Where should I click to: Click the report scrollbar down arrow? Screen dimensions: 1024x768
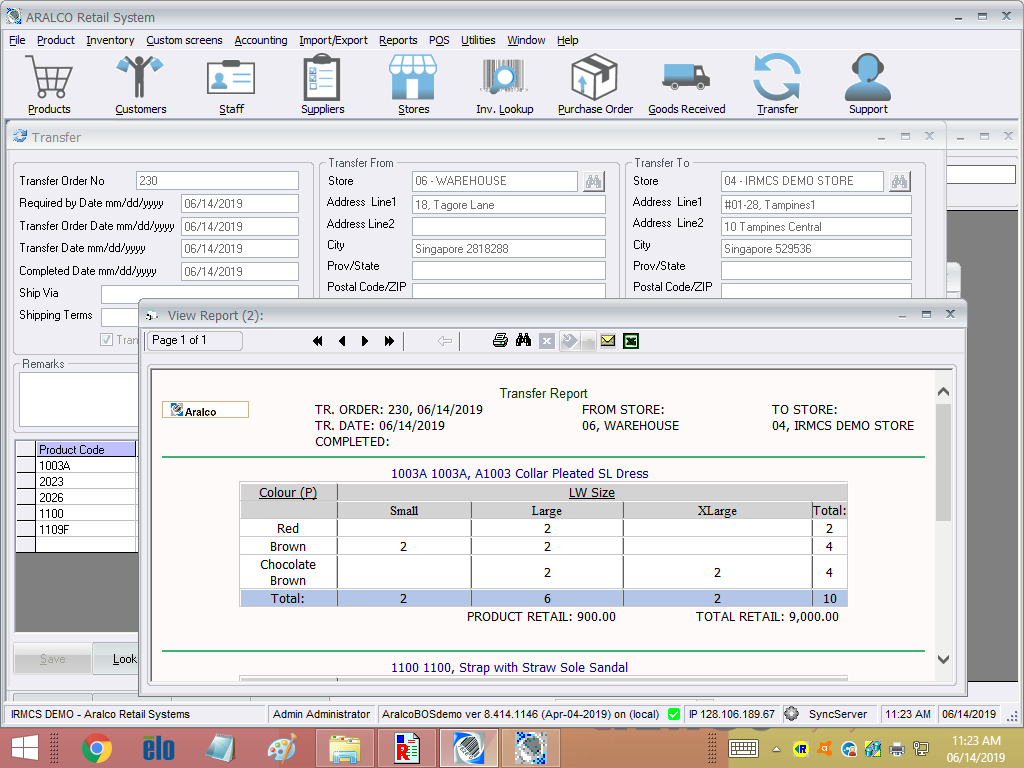[943, 659]
